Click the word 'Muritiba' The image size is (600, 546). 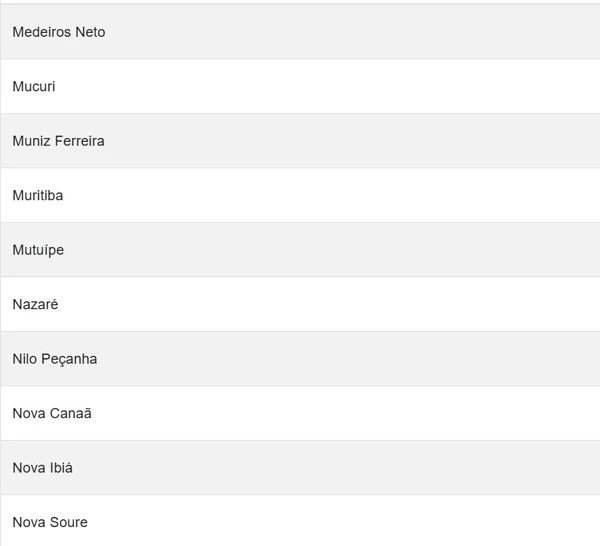[x=38, y=196]
